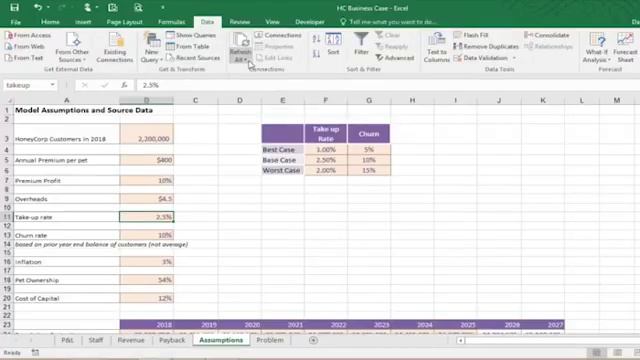Click Forecast Sheet
Image resolution: width=640 pixels, height=360 pixels.
tap(625, 47)
